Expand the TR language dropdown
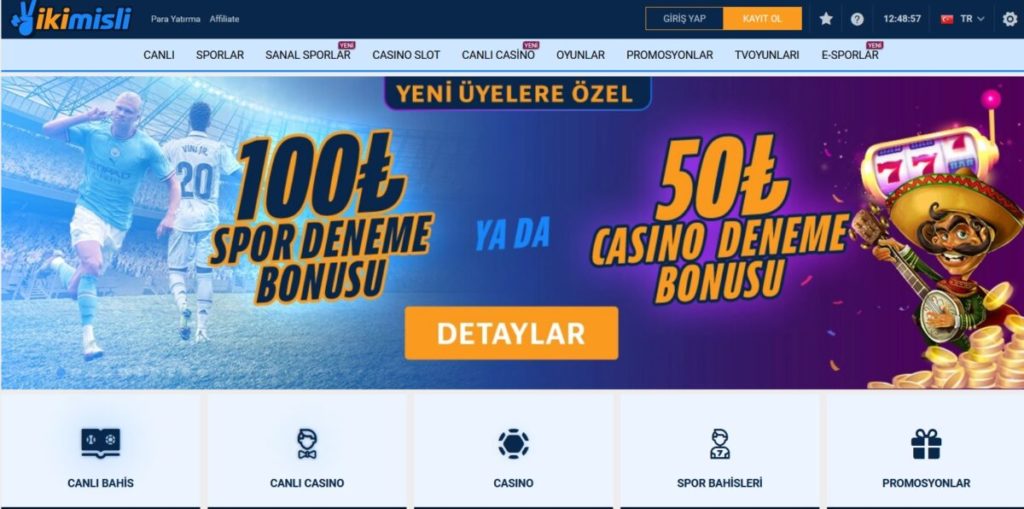Viewport: 1024px width, 509px height. (972, 19)
